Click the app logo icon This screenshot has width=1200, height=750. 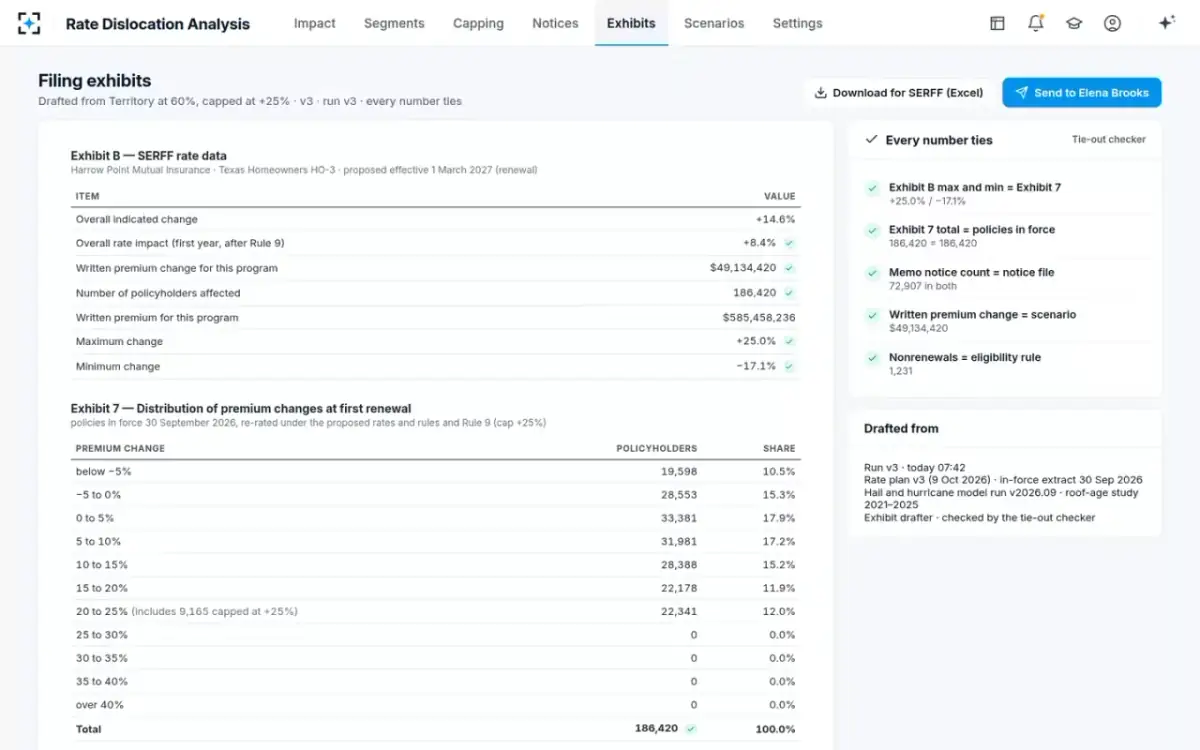[29, 23]
